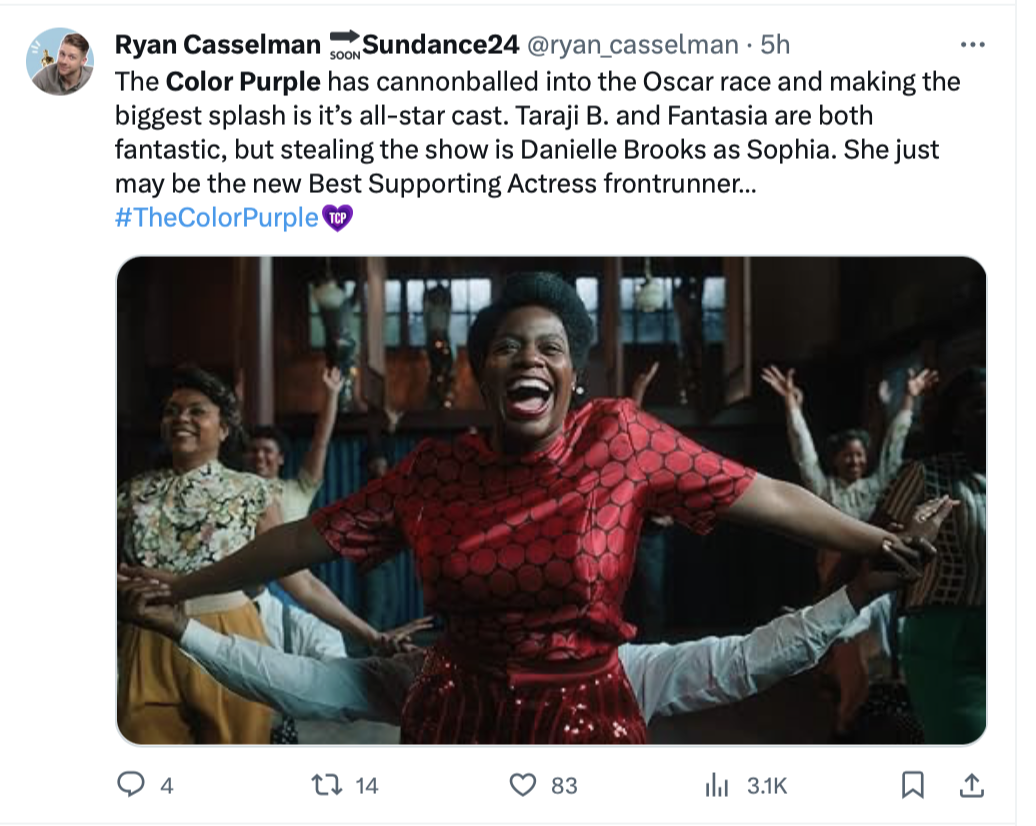The image size is (1036, 826).
Task: Click the Ryan Casselman display name
Action: pyautogui.click(x=218, y=45)
